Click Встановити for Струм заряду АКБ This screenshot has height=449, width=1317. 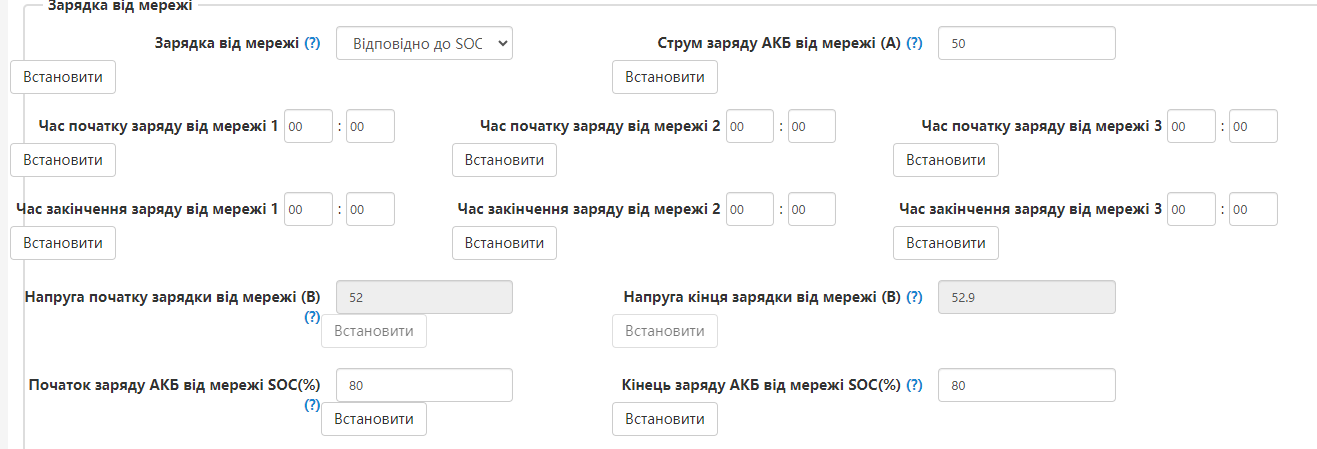(x=665, y=77)
